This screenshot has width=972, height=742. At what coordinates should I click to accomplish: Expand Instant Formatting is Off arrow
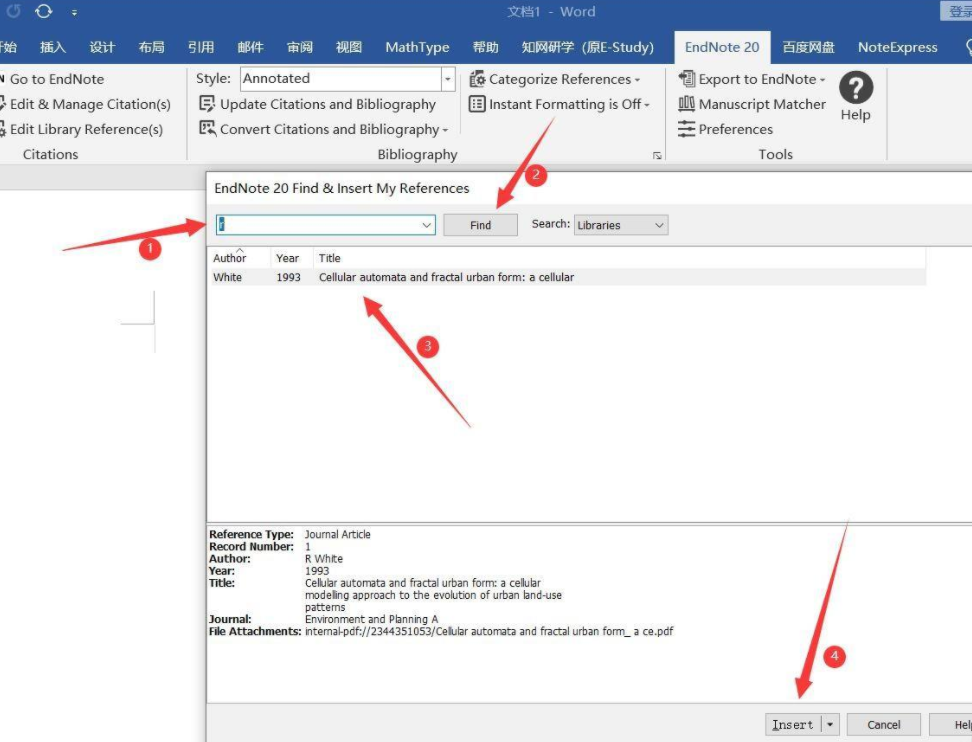pos(647,105)
